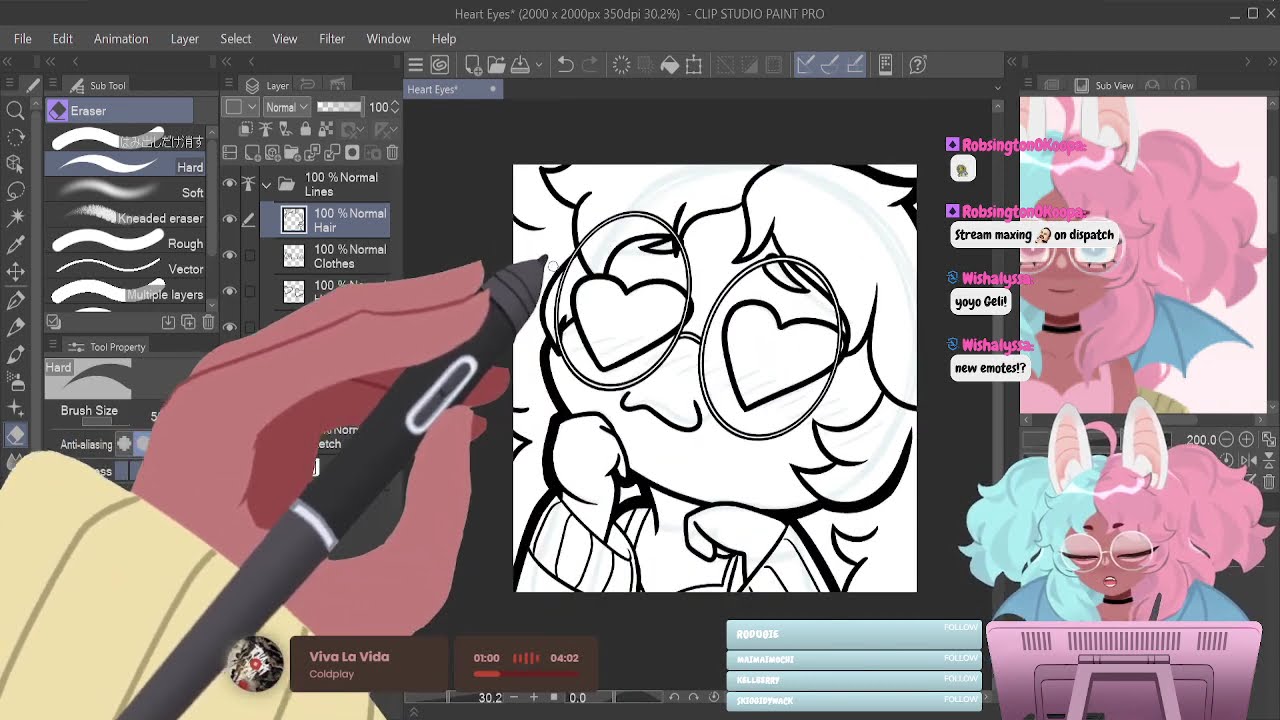Hide the Hair layer using its eye

pyautogui.click(x=230, y=220)
